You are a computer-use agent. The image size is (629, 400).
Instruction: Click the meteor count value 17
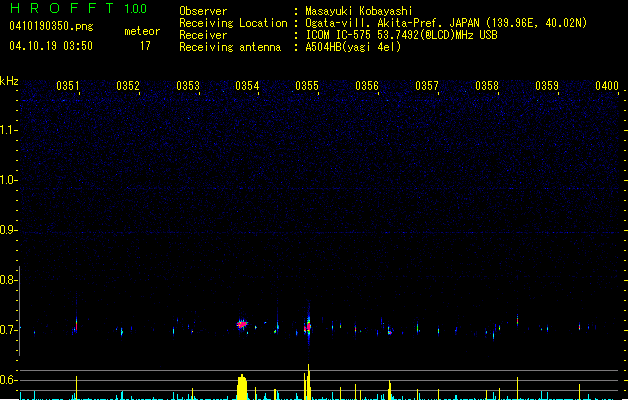[145, 46]
